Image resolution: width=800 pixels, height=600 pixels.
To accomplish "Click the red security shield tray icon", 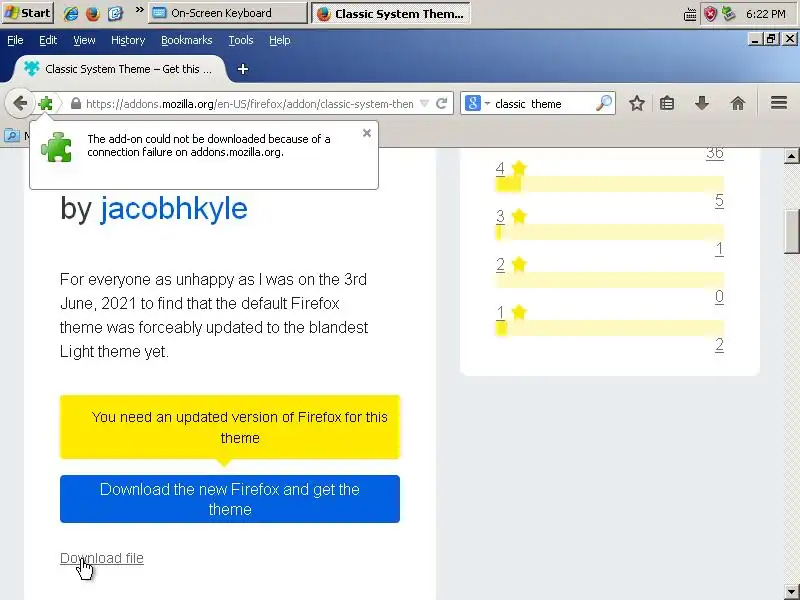I will tap(710, 14).
